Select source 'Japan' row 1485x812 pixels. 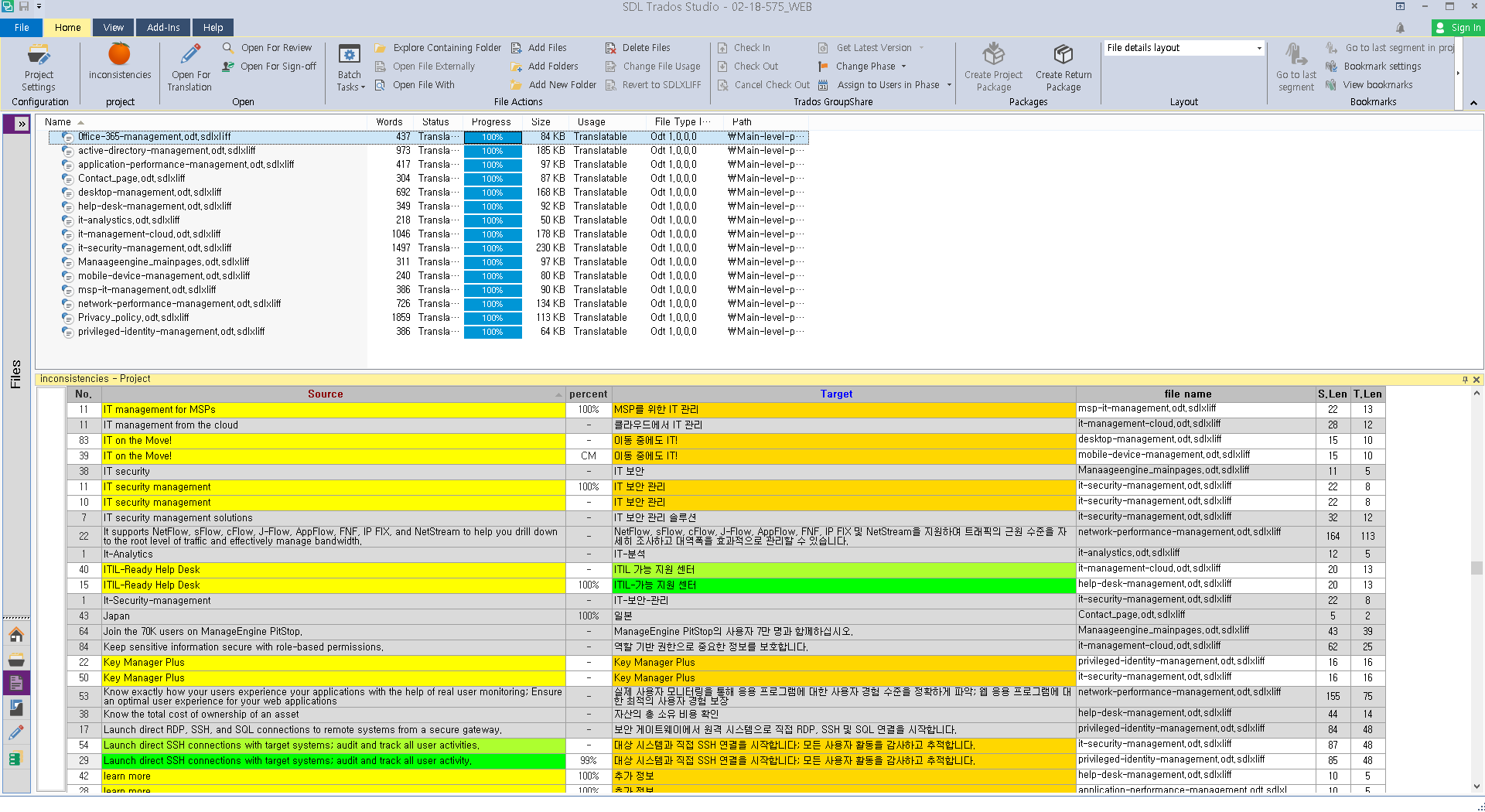point(333,616)
